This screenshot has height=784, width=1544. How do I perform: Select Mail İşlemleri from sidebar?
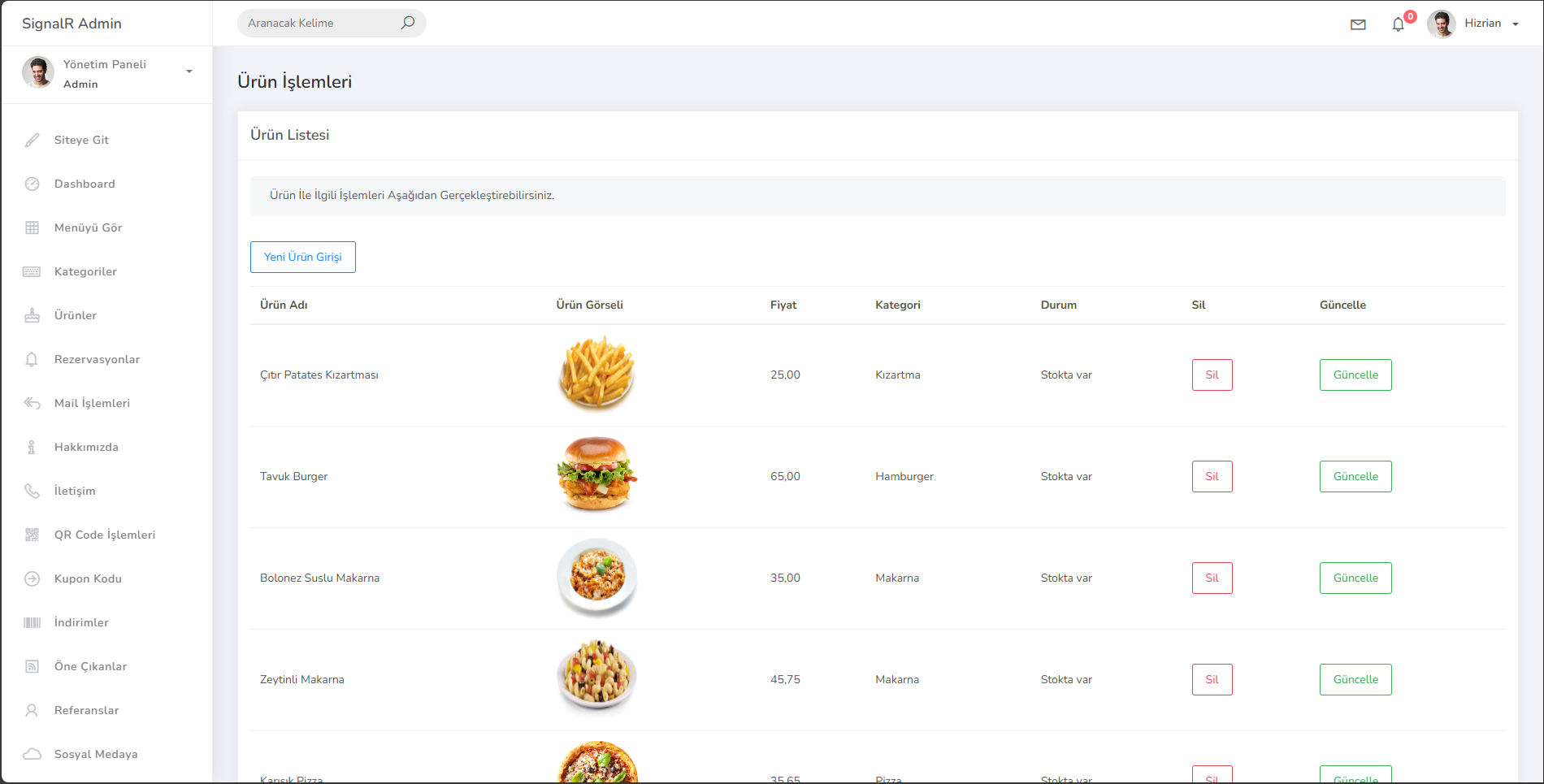tap(92, 403)
